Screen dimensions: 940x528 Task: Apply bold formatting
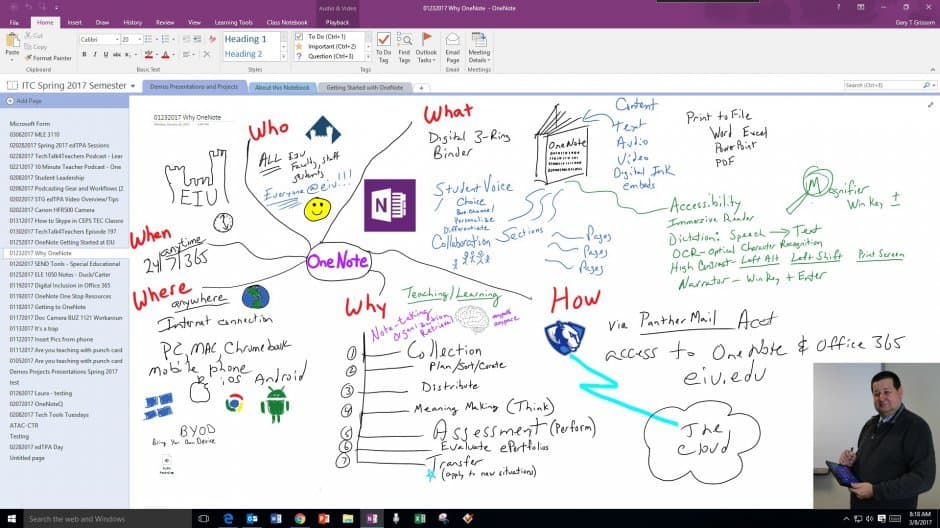coord(84,55)
